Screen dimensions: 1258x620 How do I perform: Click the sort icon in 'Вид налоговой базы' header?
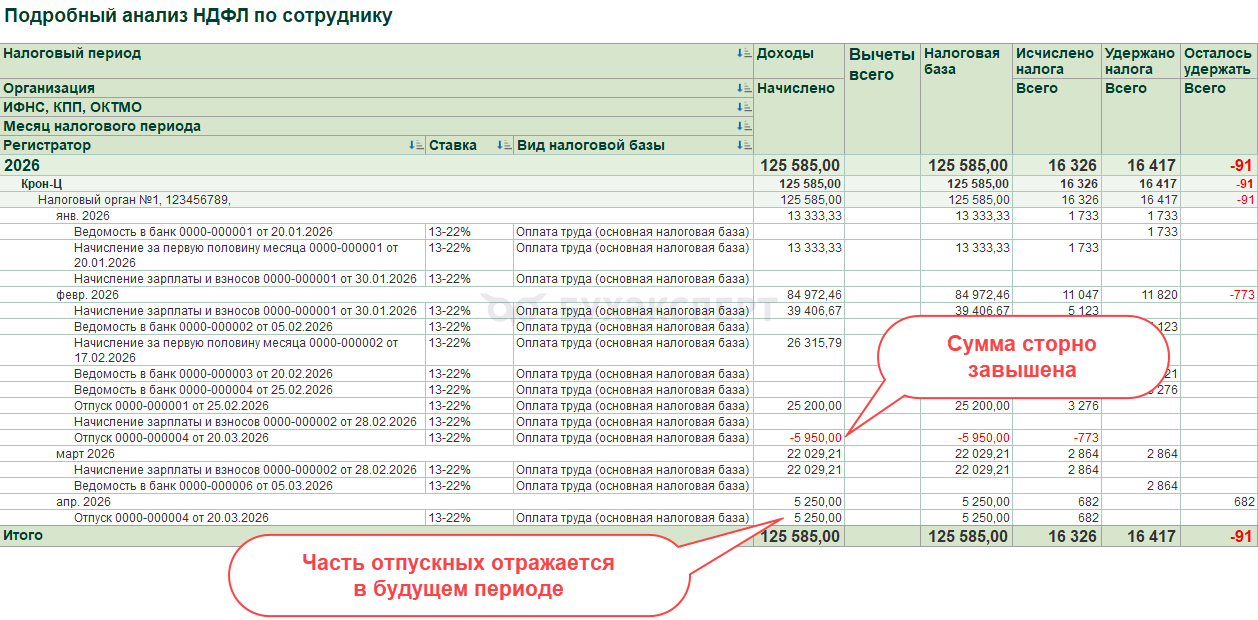click(x=744, y=145)
